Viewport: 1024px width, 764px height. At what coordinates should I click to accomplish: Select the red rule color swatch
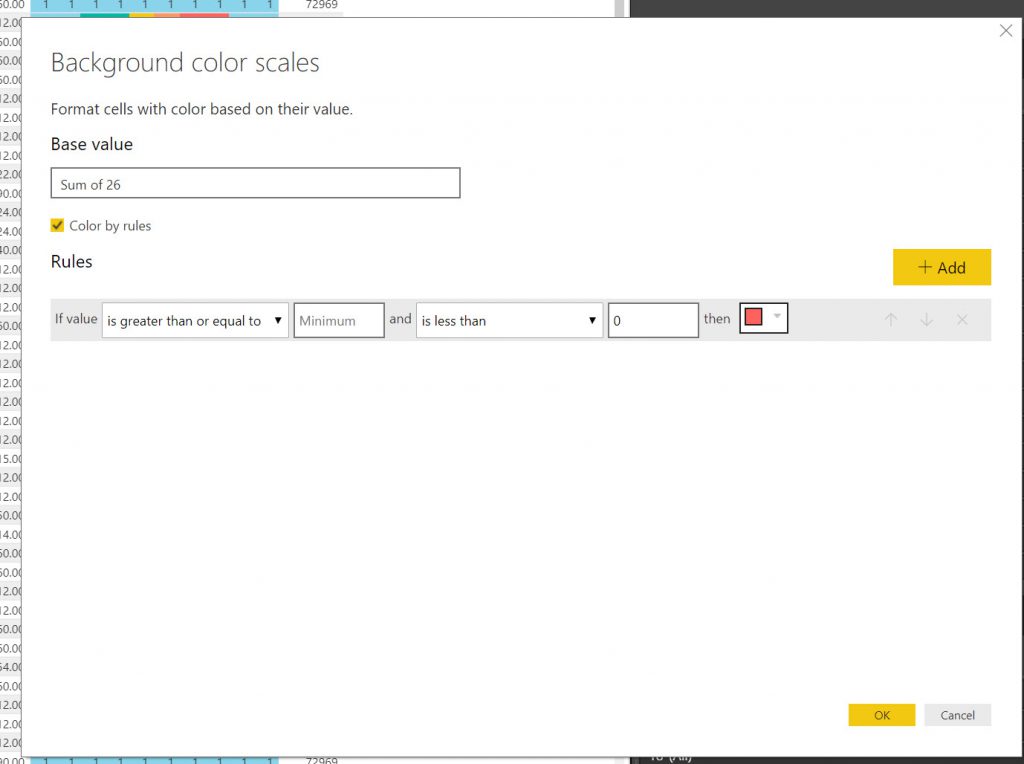click(x=754, y=318)
